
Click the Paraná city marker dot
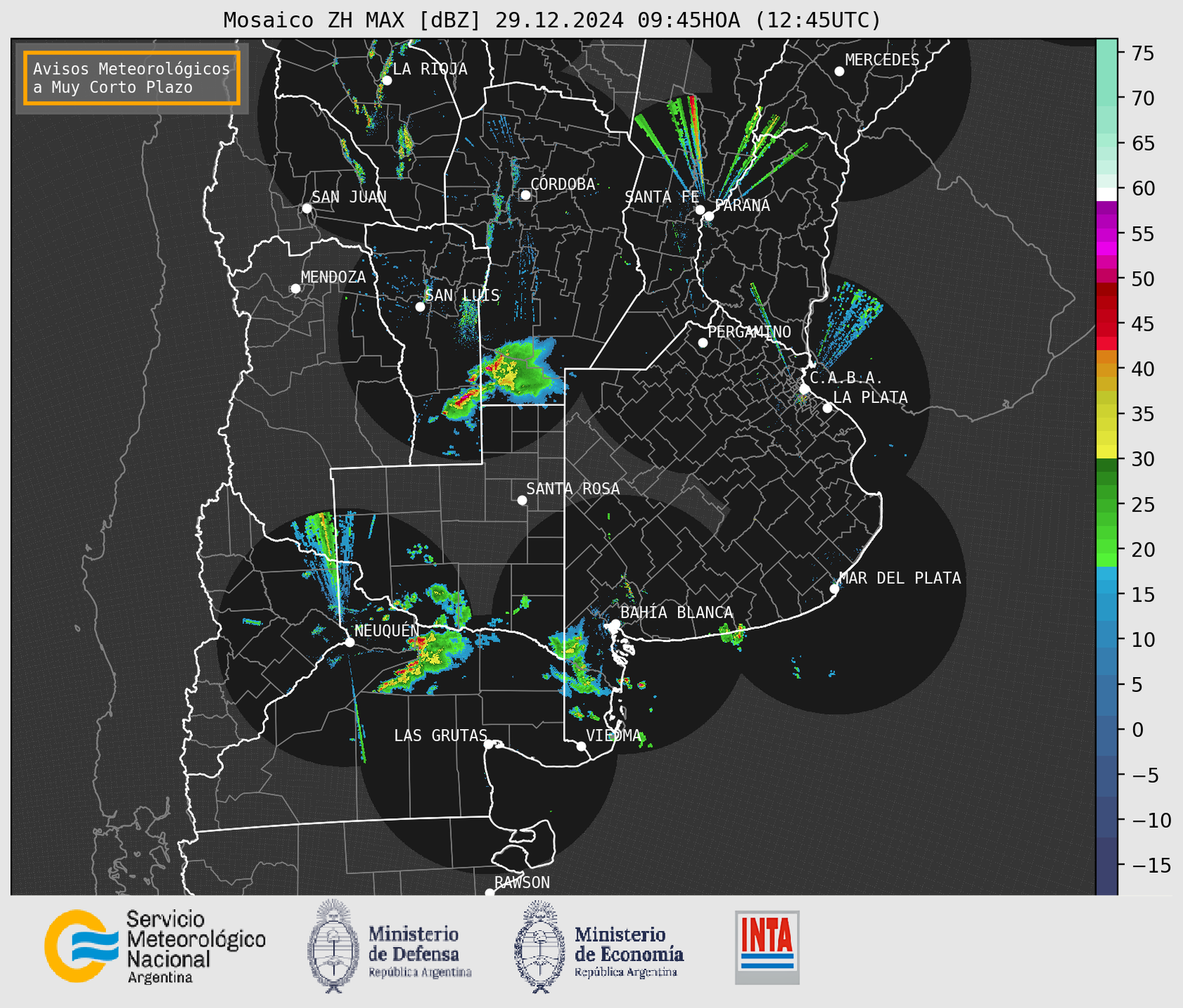(709, 216)
